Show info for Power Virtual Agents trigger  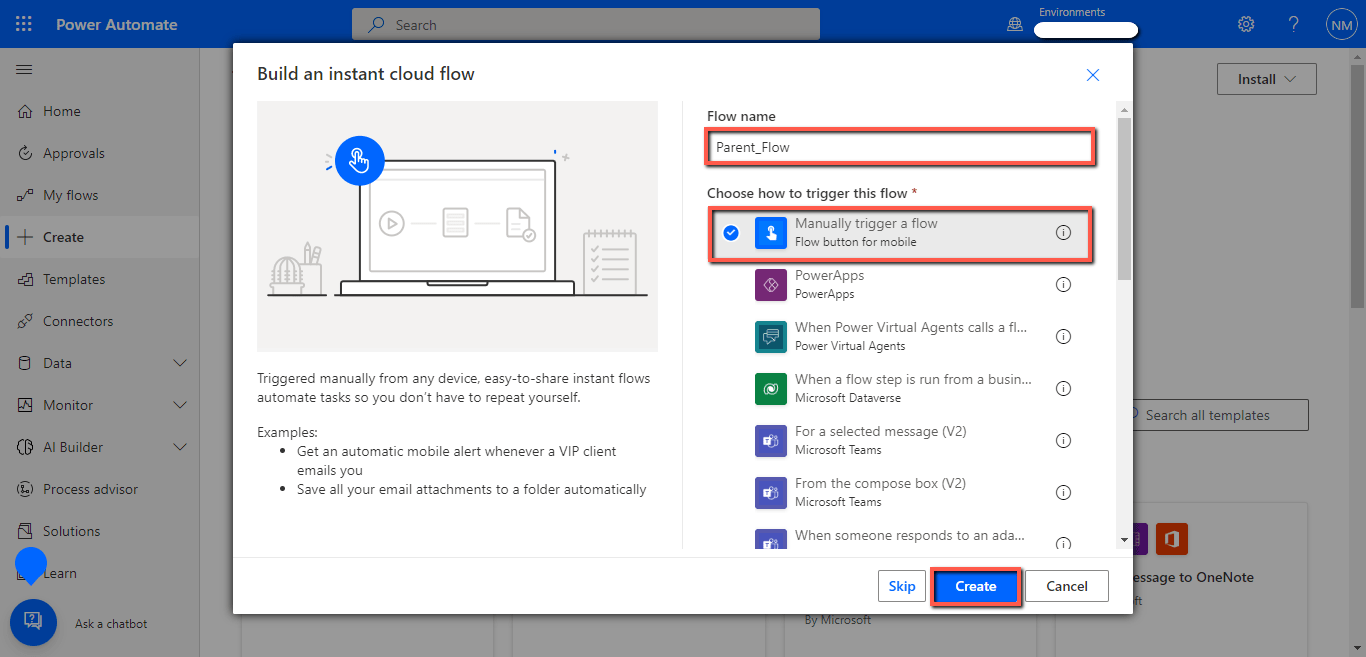point(1063,336)
